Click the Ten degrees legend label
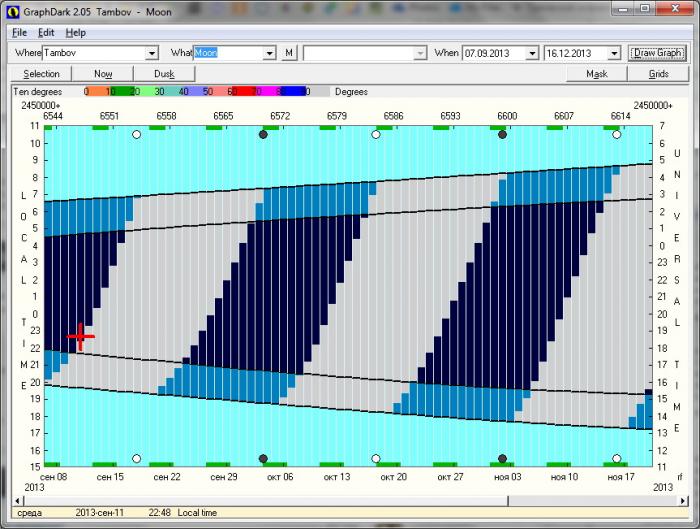Image resolution: width=700 pixels, height=529 pixels. (x=38, y=92)
